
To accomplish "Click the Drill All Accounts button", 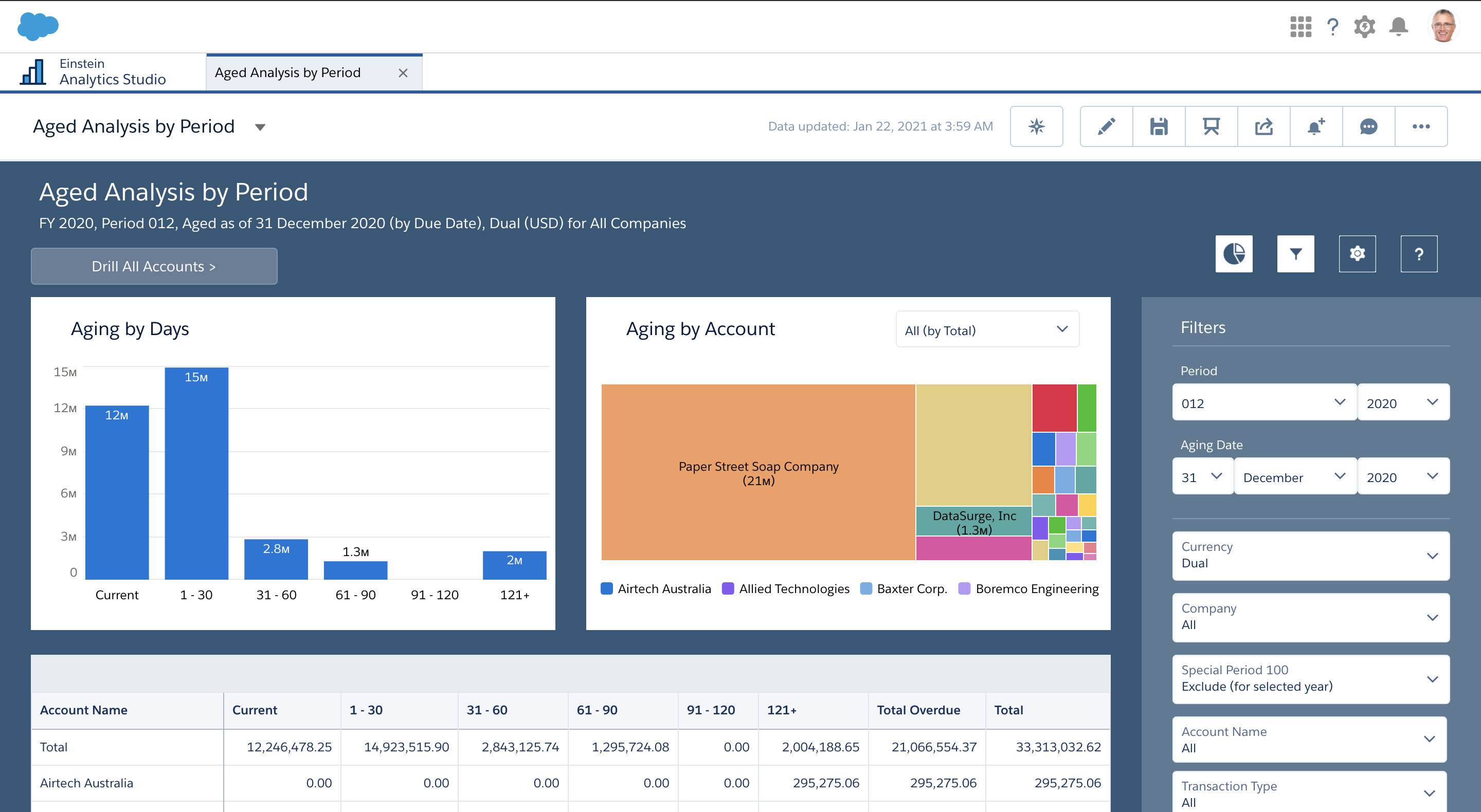I will point(154,266).
